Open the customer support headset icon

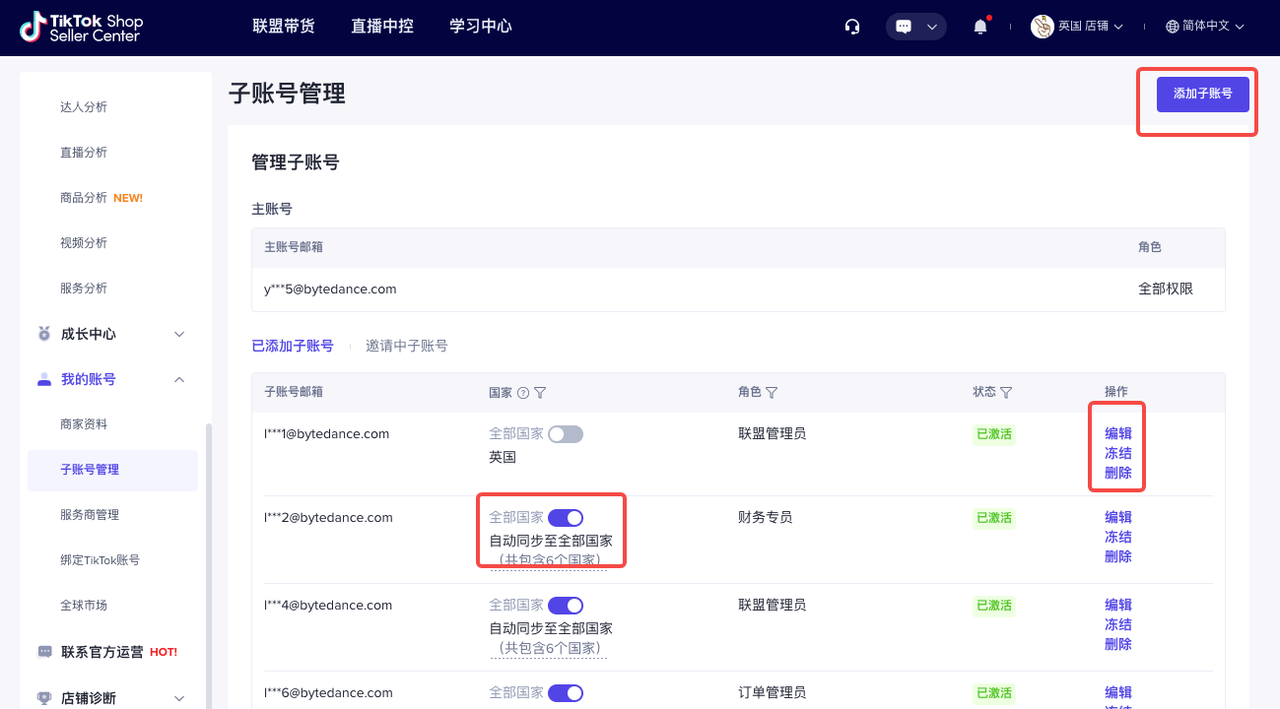852,27
